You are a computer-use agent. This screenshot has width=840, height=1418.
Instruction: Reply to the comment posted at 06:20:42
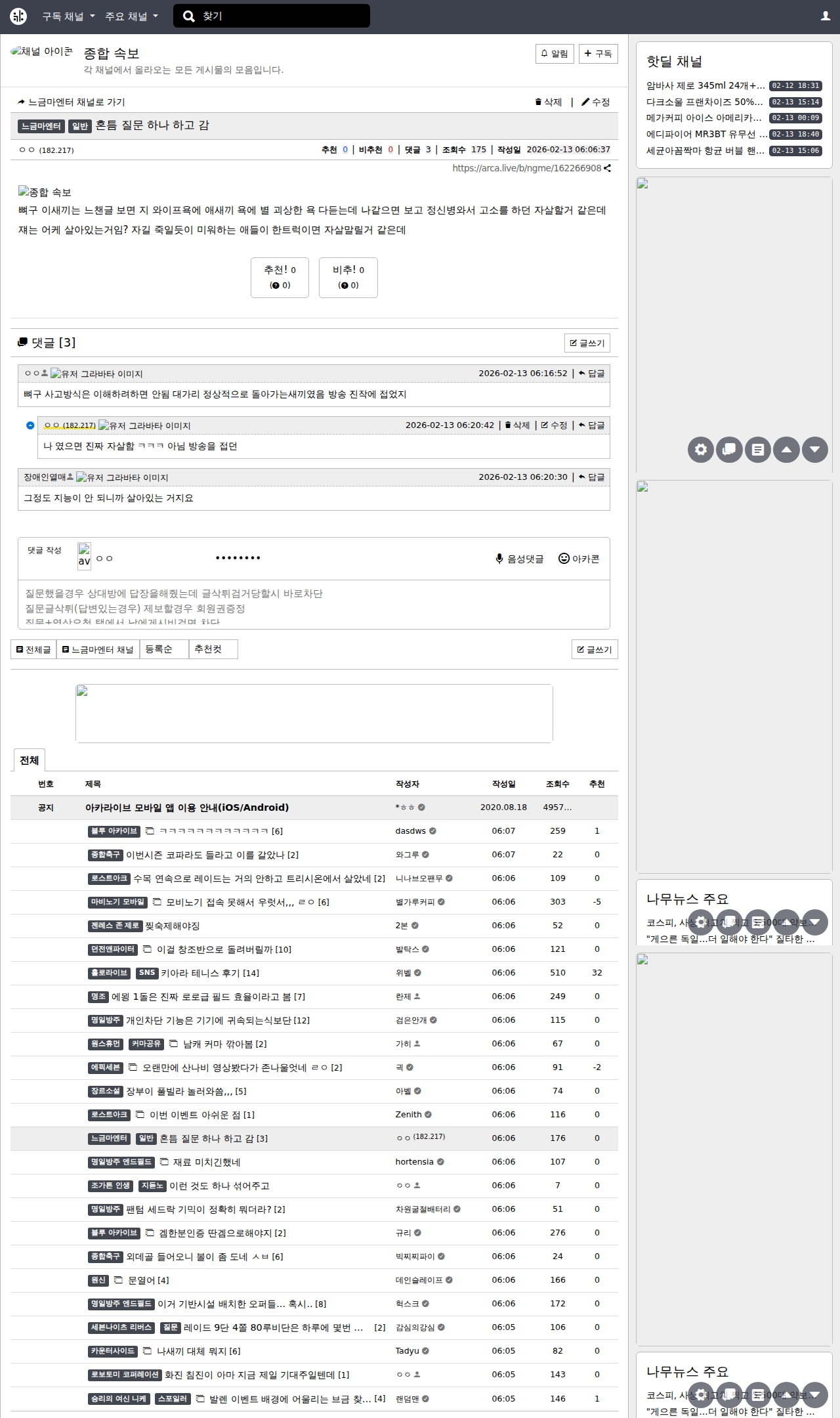point(591,425)
